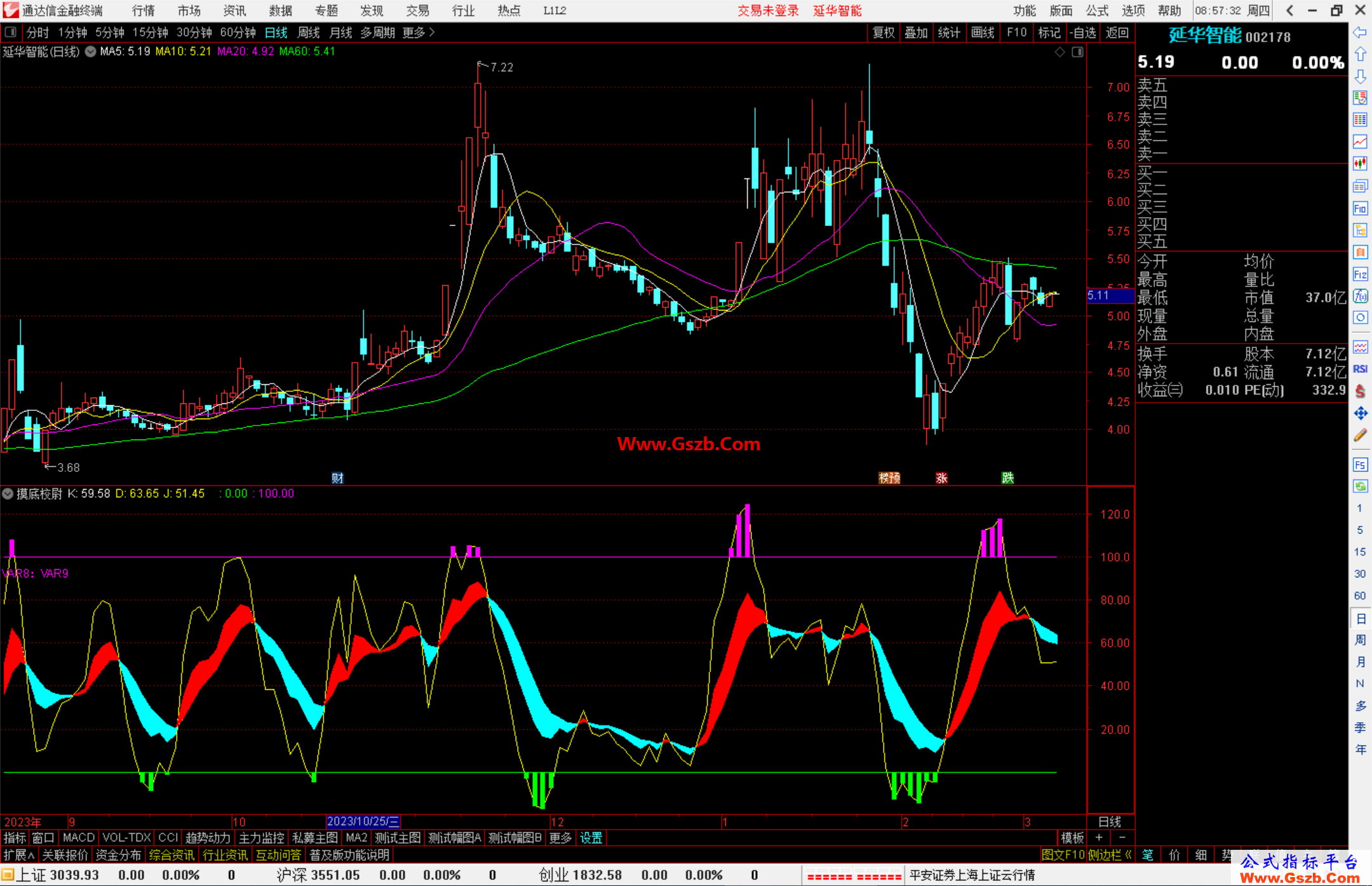Open the 更多 indicator tabs menu
The height and width of the screenshot is (886, 1372).
tap(560, 838)
